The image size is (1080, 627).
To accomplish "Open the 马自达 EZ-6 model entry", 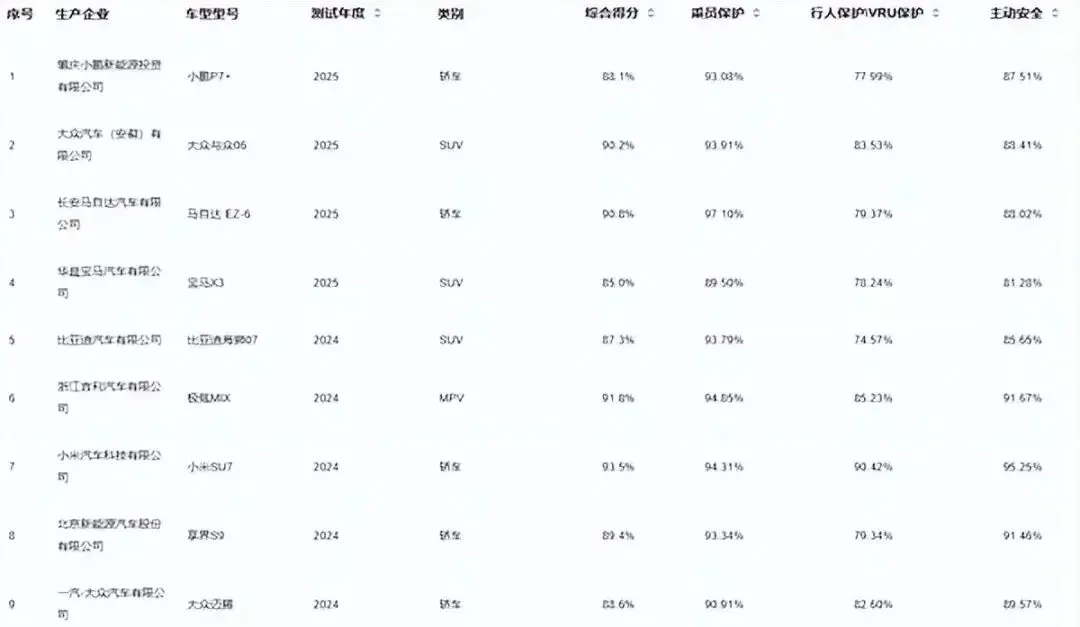I will pos(219,214).
